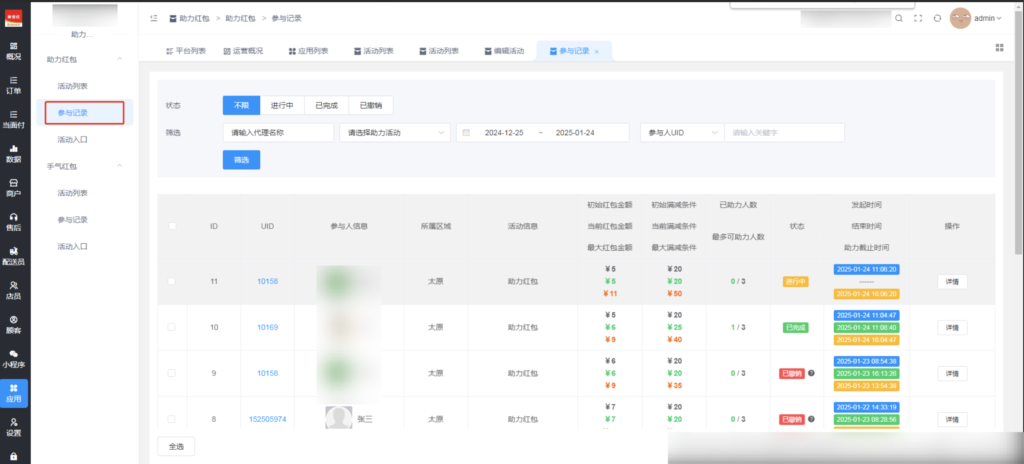Click 详情 button for row ID 10
The image size is (1024, 464).
click(x=952, y=327)
